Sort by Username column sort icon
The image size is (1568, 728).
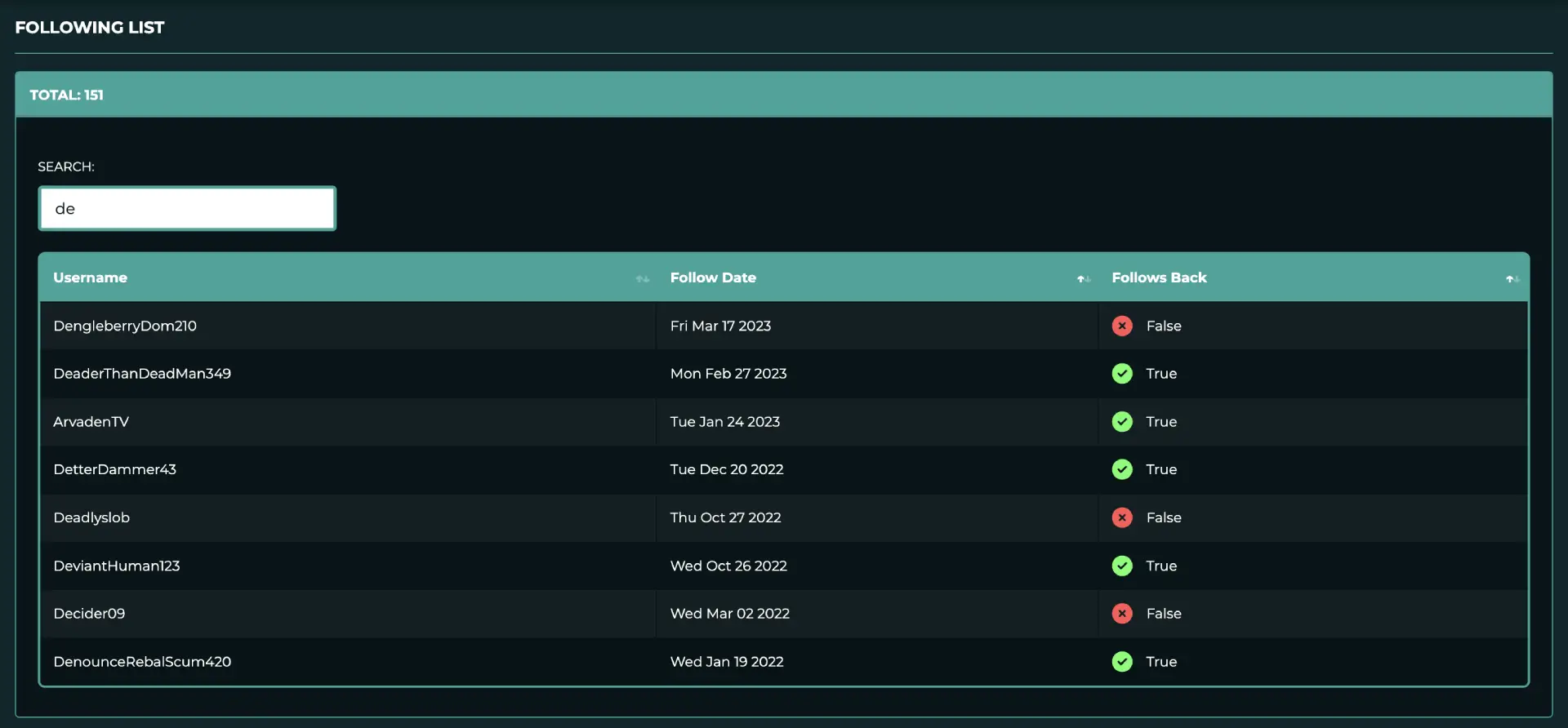(643, 279)
